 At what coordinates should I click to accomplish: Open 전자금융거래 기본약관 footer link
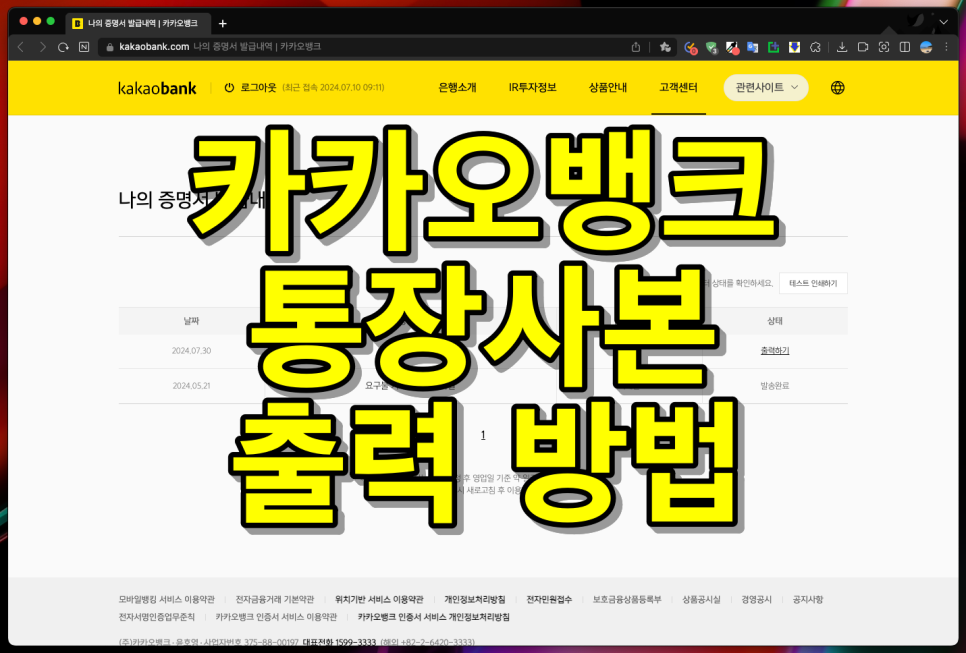pyautogui.click(x=275, y=599)
